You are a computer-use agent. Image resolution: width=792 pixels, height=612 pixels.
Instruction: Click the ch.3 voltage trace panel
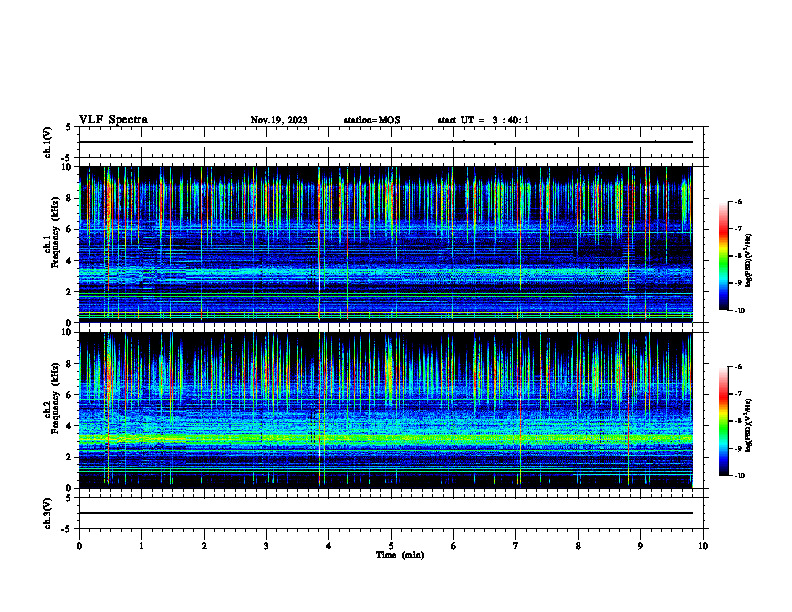391,513
